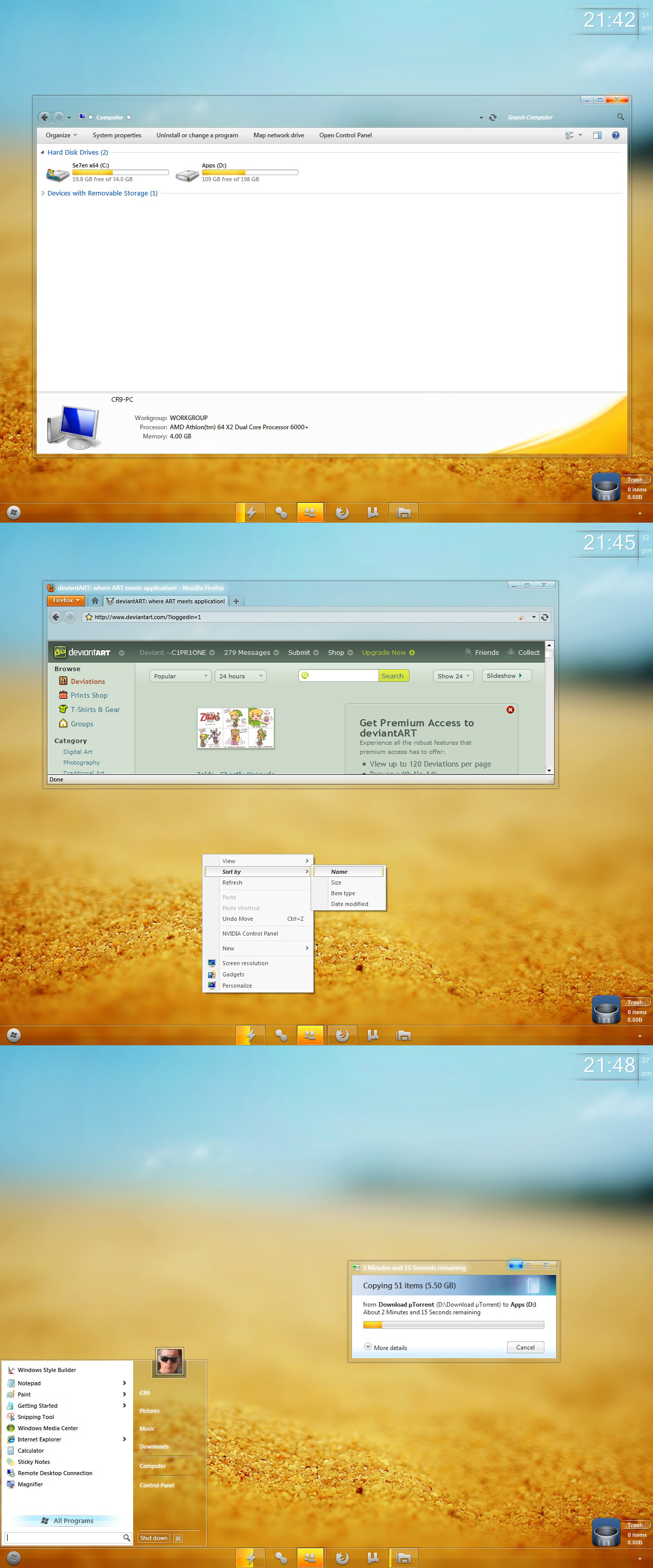Toggle the preview pane button in Explorer
The image size is (653, 1568).
597,135
